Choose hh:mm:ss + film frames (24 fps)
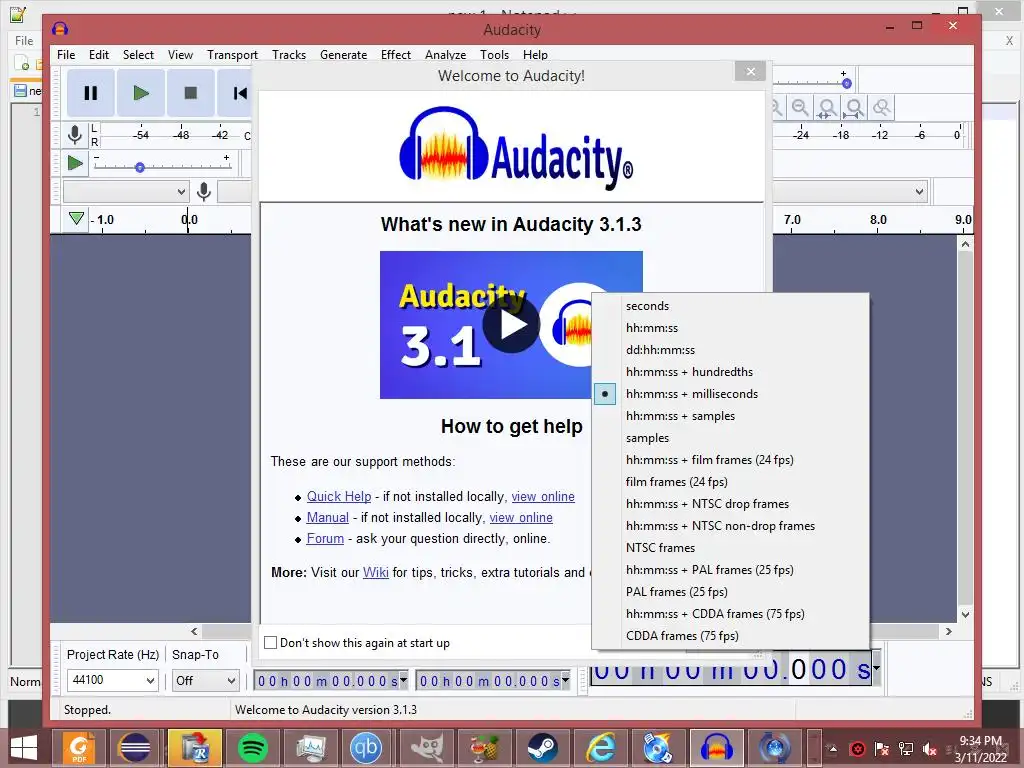Viewport: 1024px width, 768px height. tap(730, 460)
